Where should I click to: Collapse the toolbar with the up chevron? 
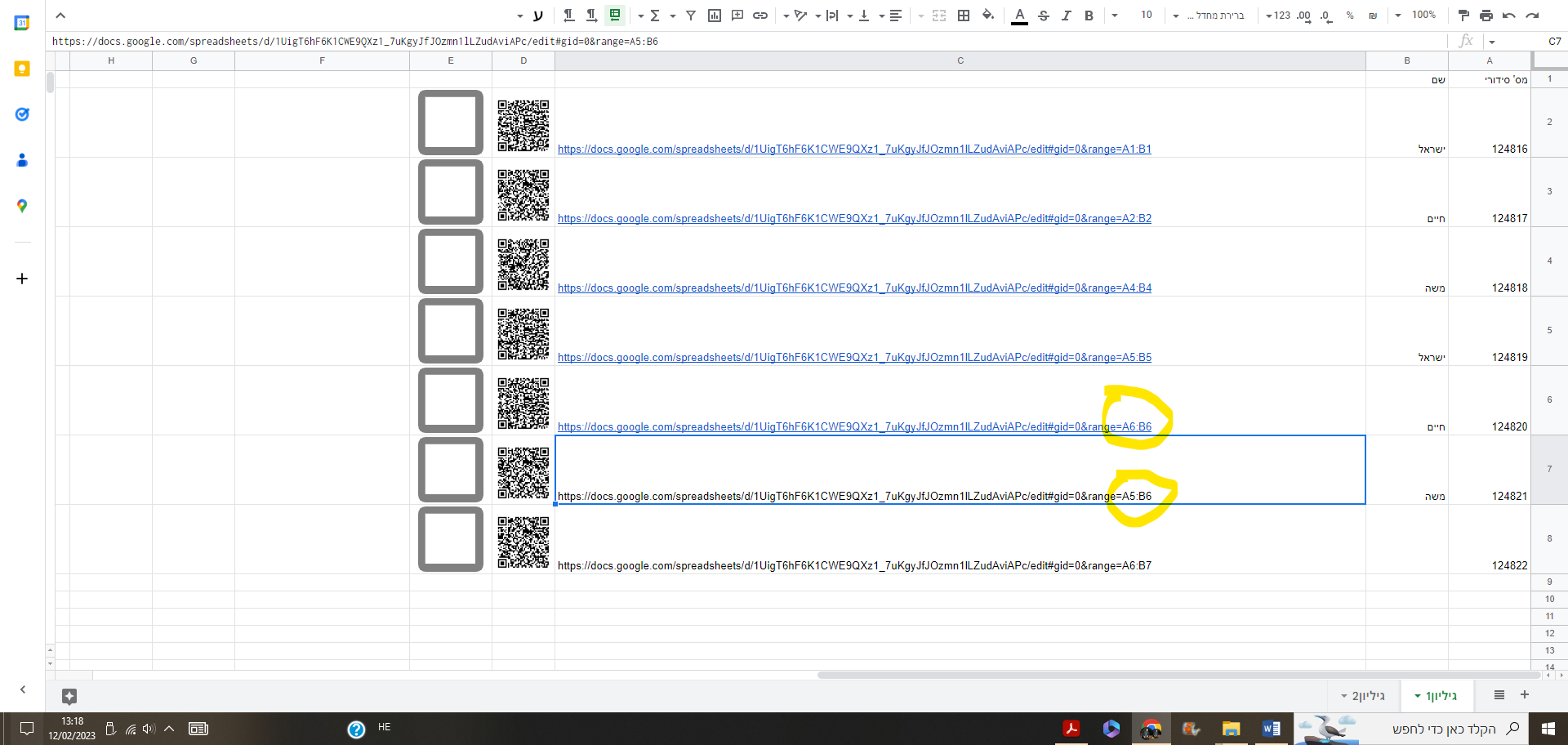click(60, 16)
